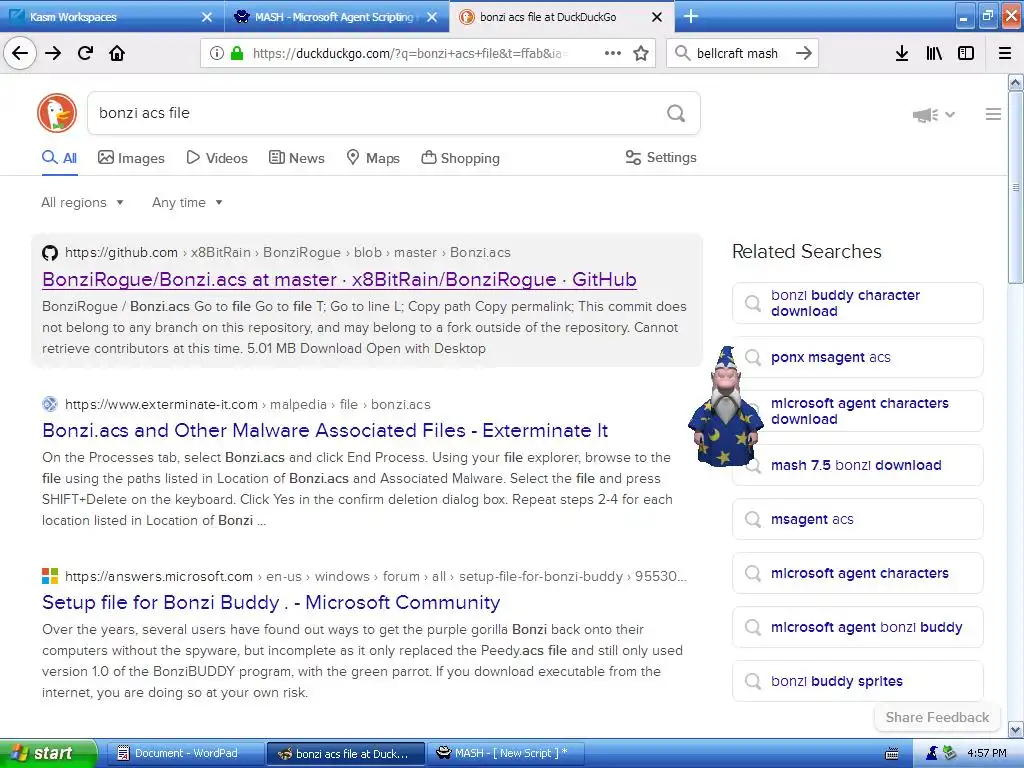
Task: Search bonzi buddy character download
Action: 857,303
